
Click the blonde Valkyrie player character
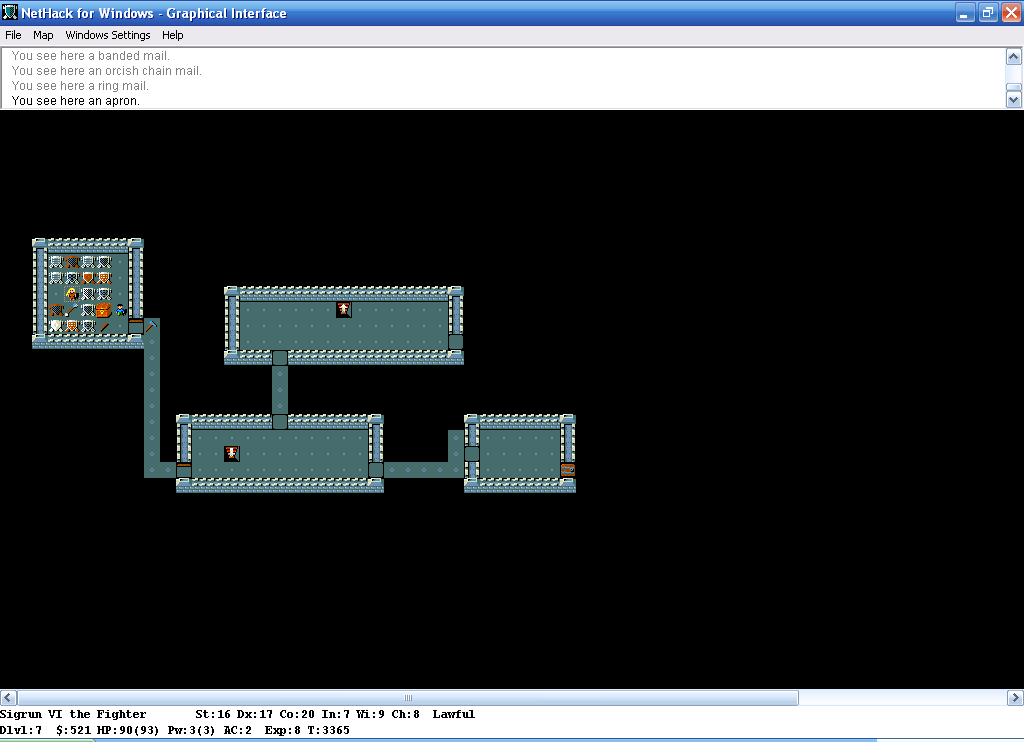pyautogui.click(x=72, y=293)
